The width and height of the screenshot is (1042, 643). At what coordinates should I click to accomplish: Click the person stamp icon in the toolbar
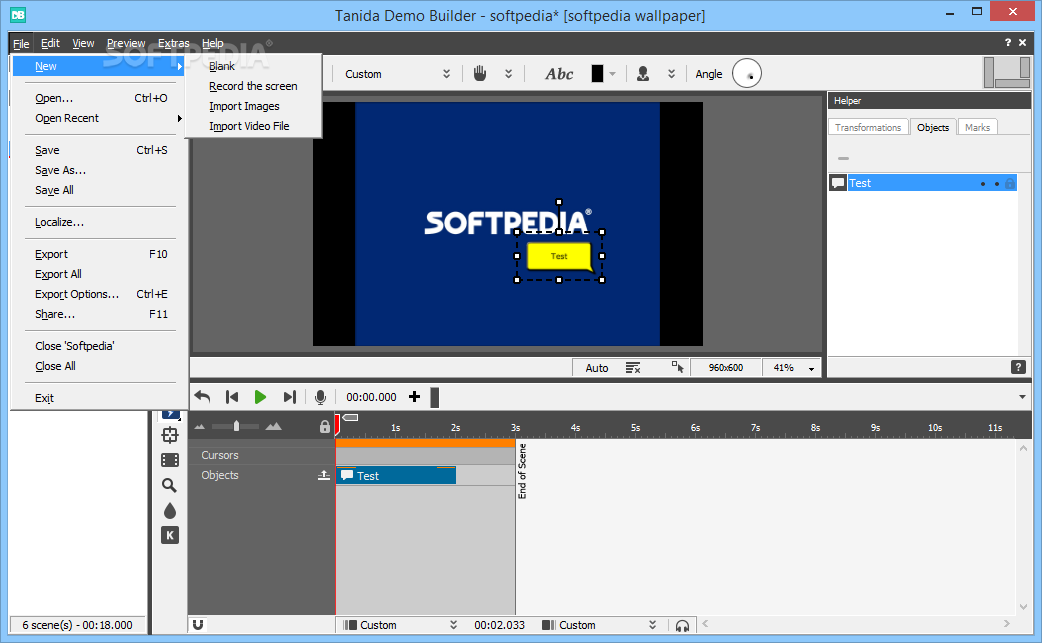(643, 74)
